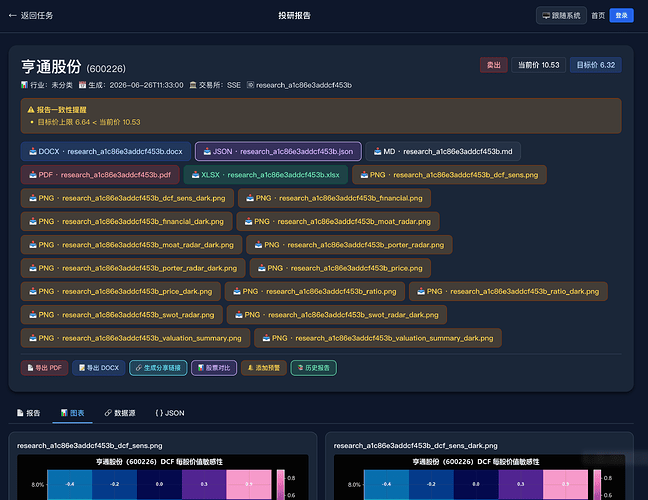Screen dimensions: 648x500
Task: Open 股票对比 comparison button
Action: click(x=214, y=368)
